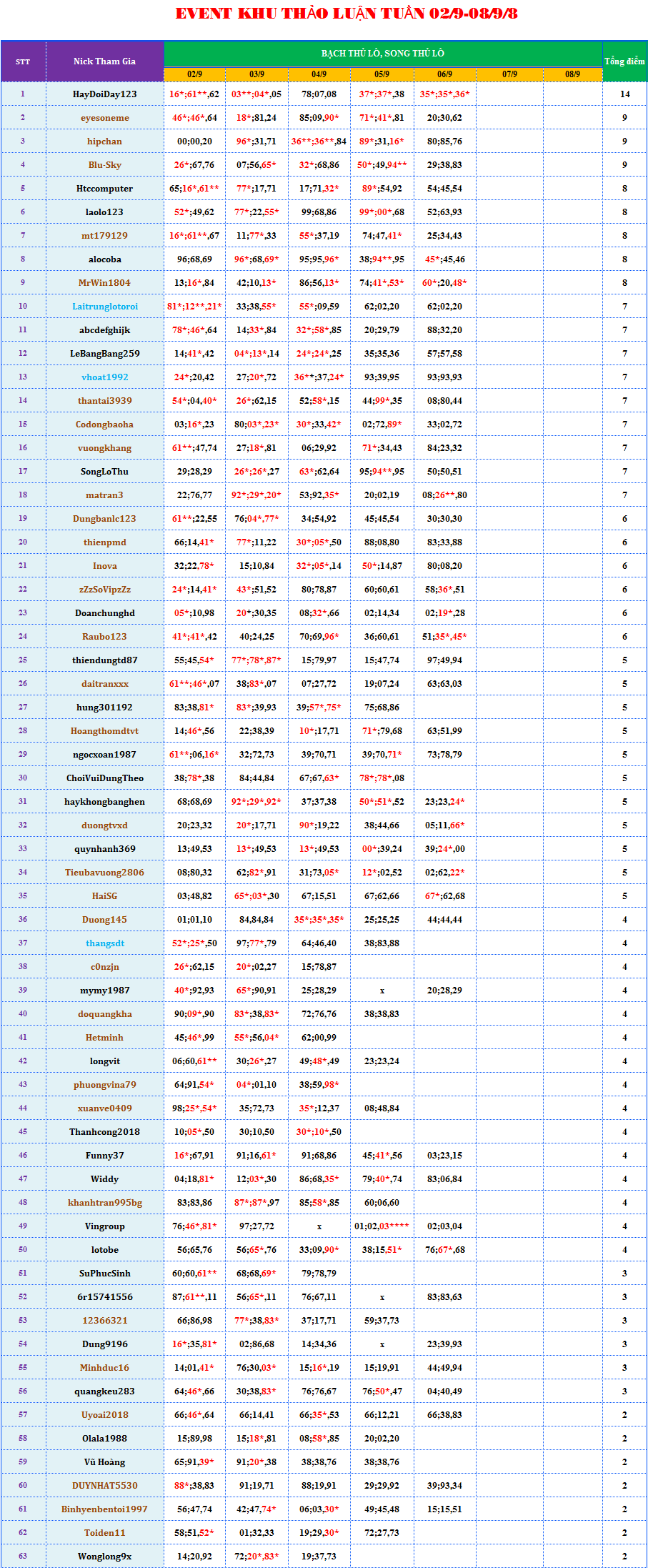The height and width of the screenshot is (1568, 648).
Task: Click the Tổng điểm column header
Action: click(624, 61)
